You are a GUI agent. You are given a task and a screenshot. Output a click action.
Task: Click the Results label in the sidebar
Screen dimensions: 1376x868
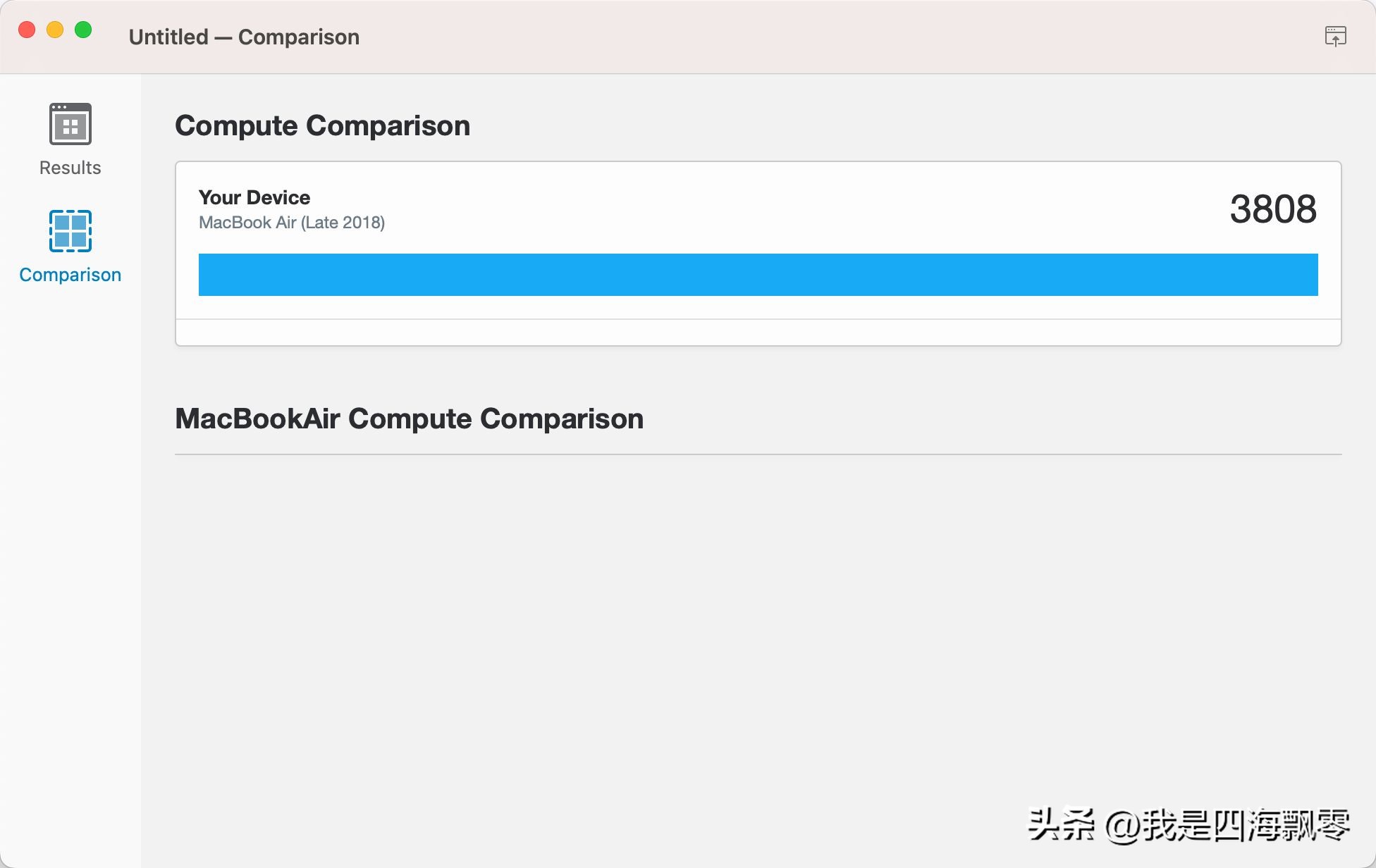coord(69,168)
